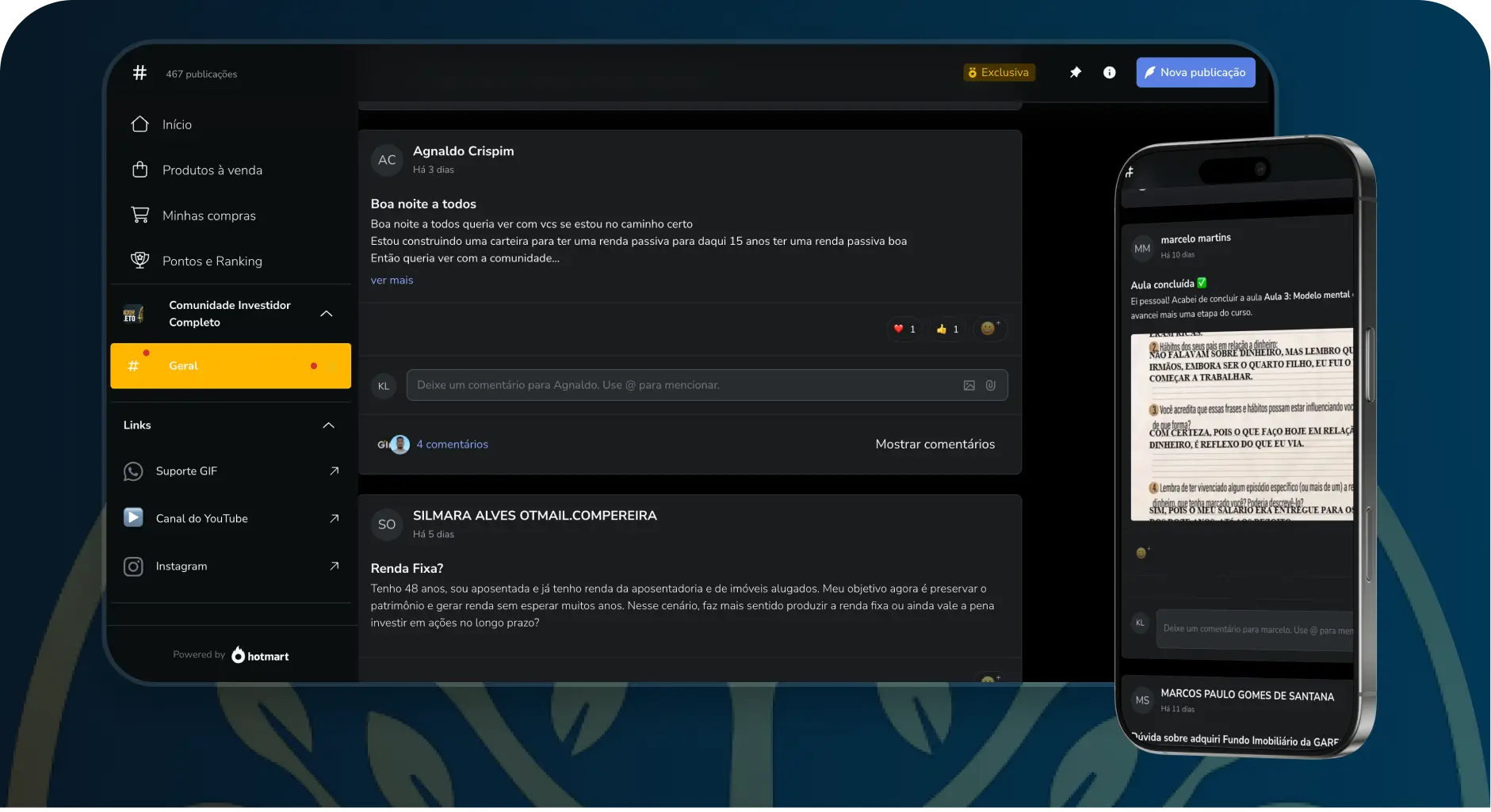This screenshot has height=812, width=1491.
Task: Open Canal do YouTube external link arrow
Action: click(335, 518)
